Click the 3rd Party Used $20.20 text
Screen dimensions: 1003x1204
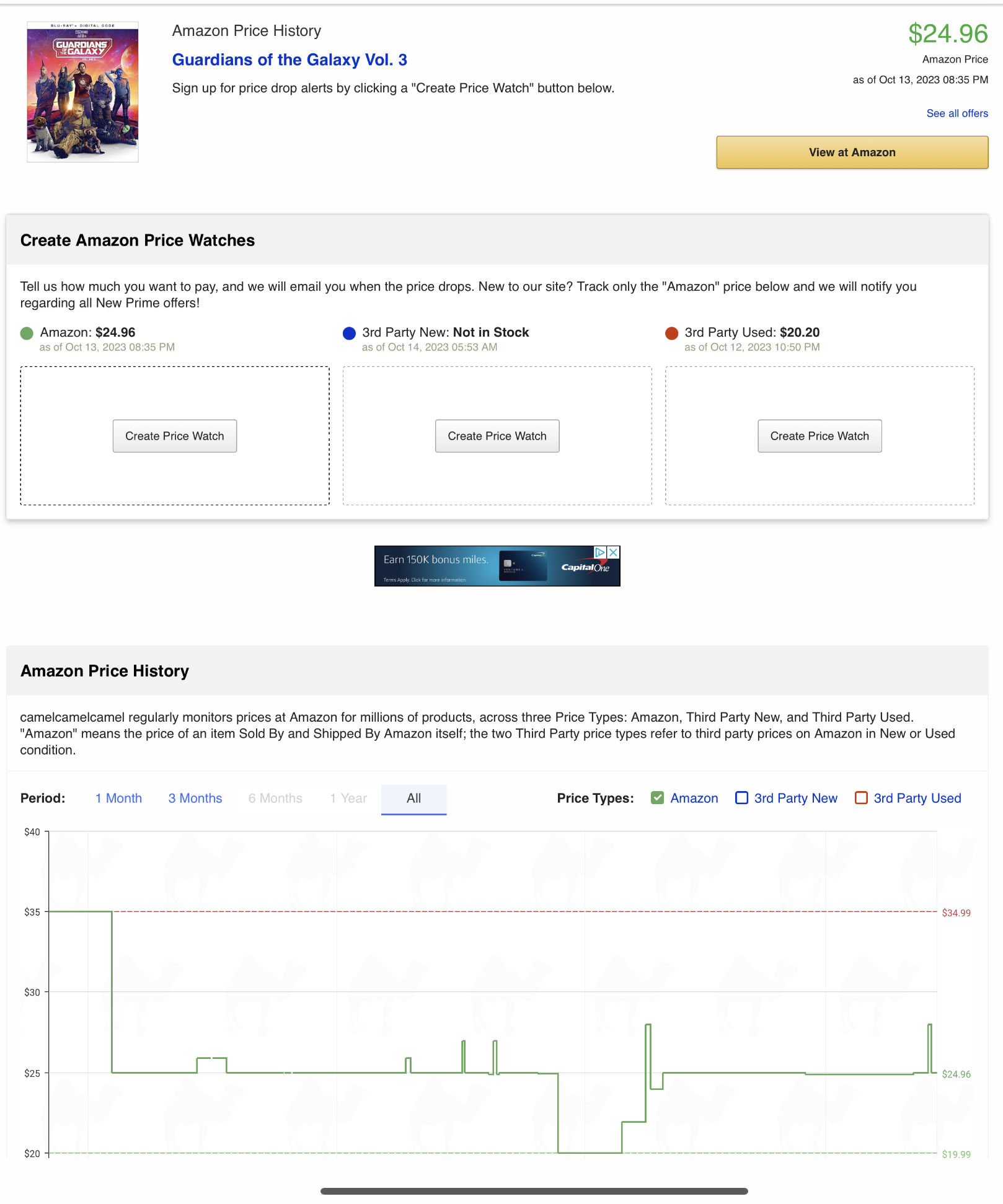pos(752,332)
